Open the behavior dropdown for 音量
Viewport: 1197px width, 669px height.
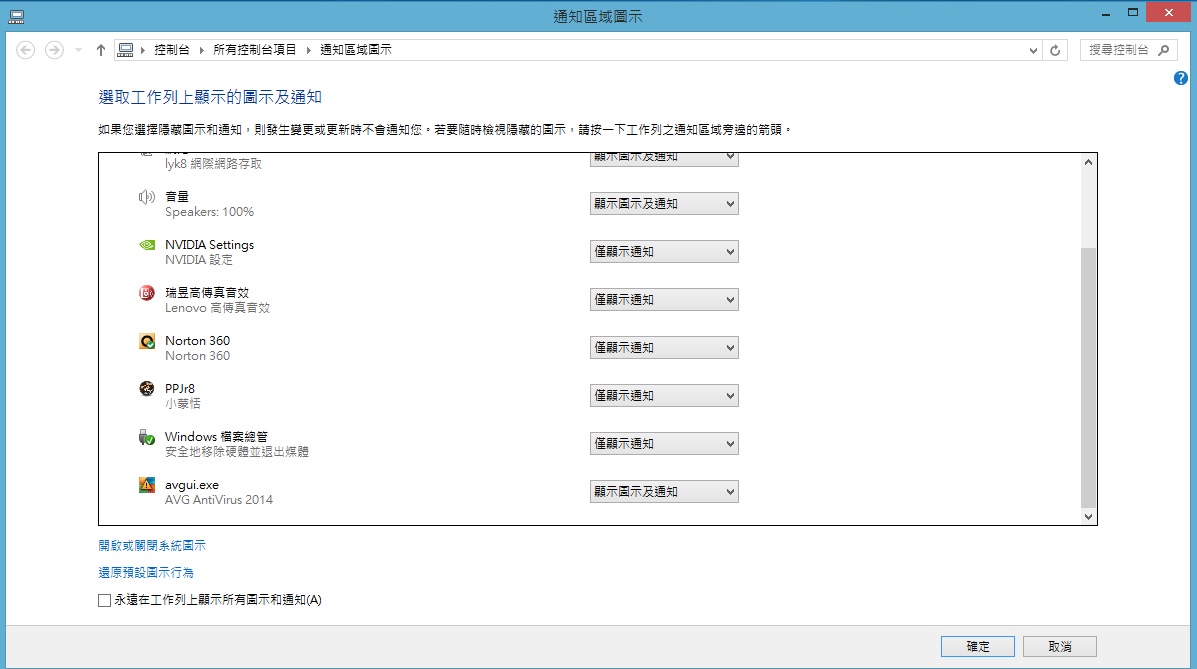coord(664,204)
